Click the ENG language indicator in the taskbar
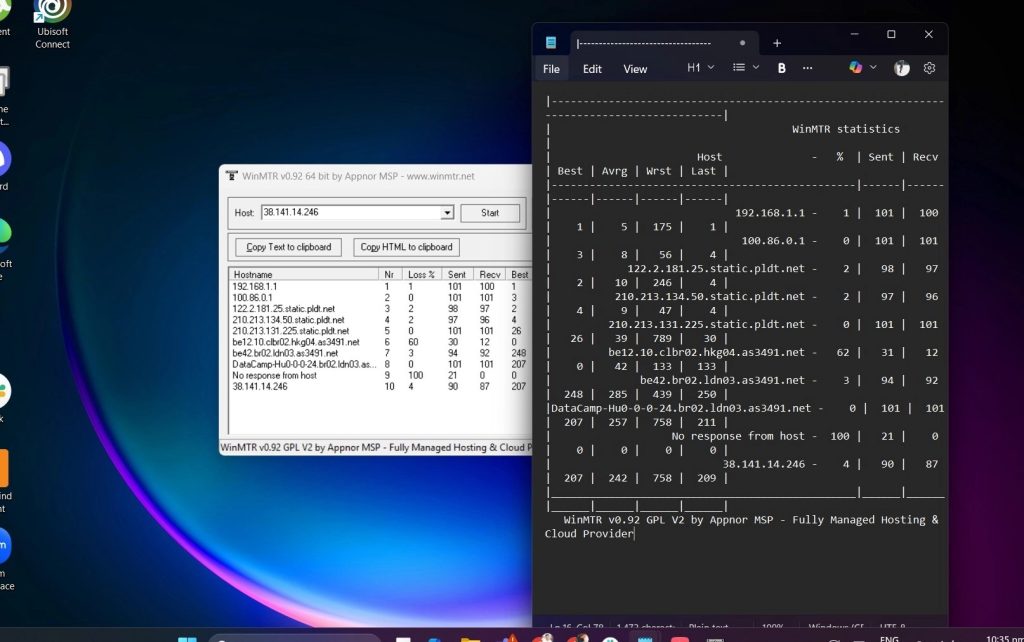1024x642 pixels. (x=889, y=638)
